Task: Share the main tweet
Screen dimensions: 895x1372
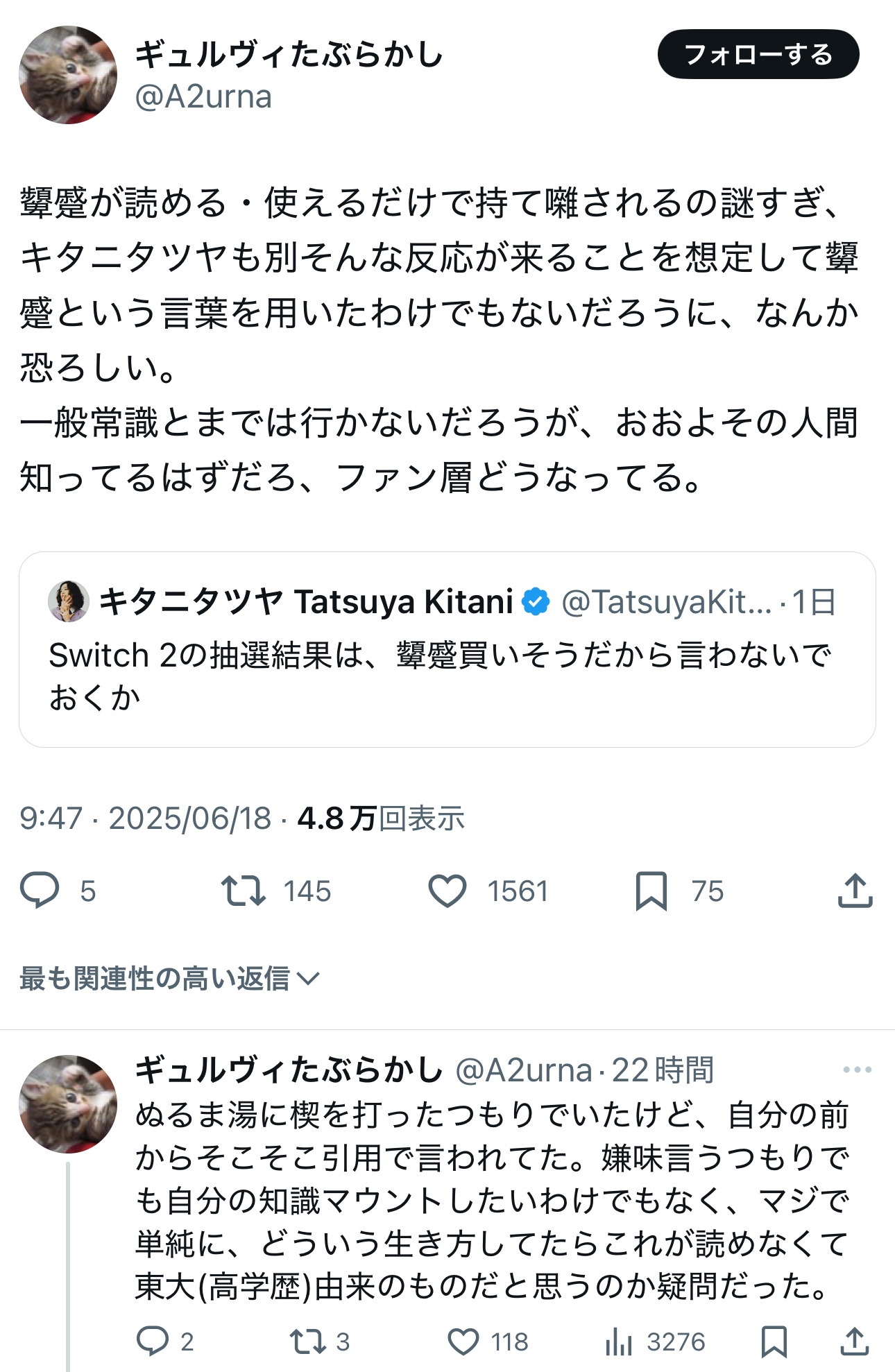Action: [x=855, y=891]
